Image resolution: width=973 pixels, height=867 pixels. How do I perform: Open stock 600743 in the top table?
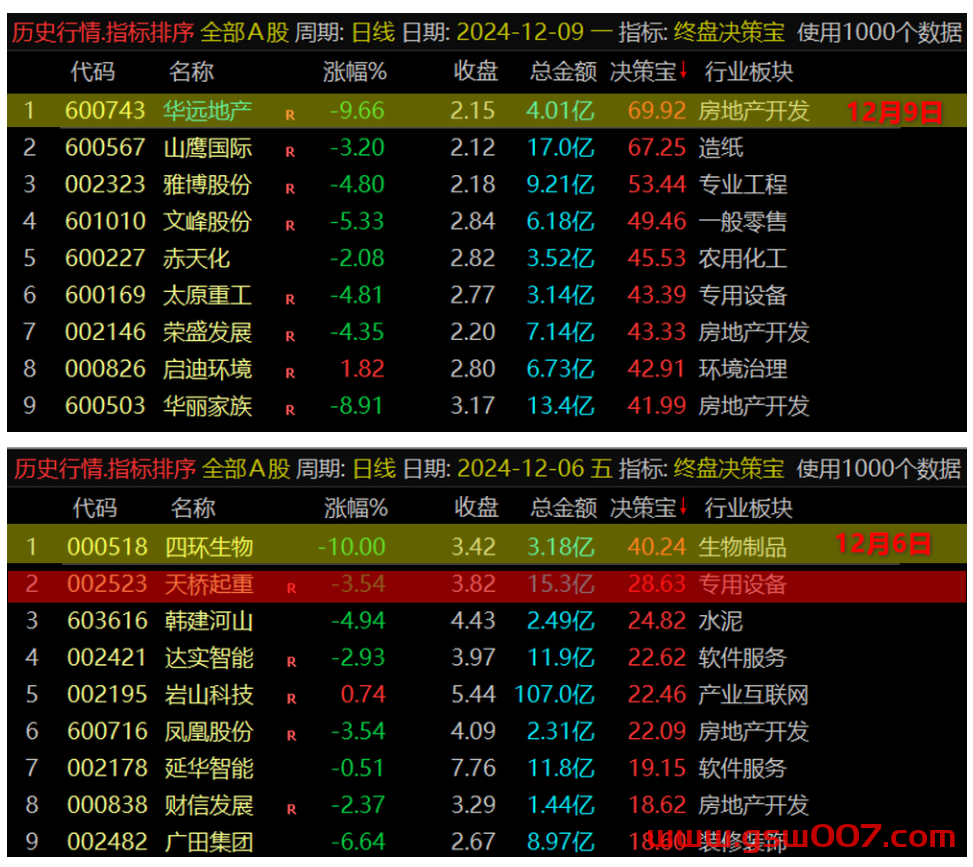pos(105,111)
